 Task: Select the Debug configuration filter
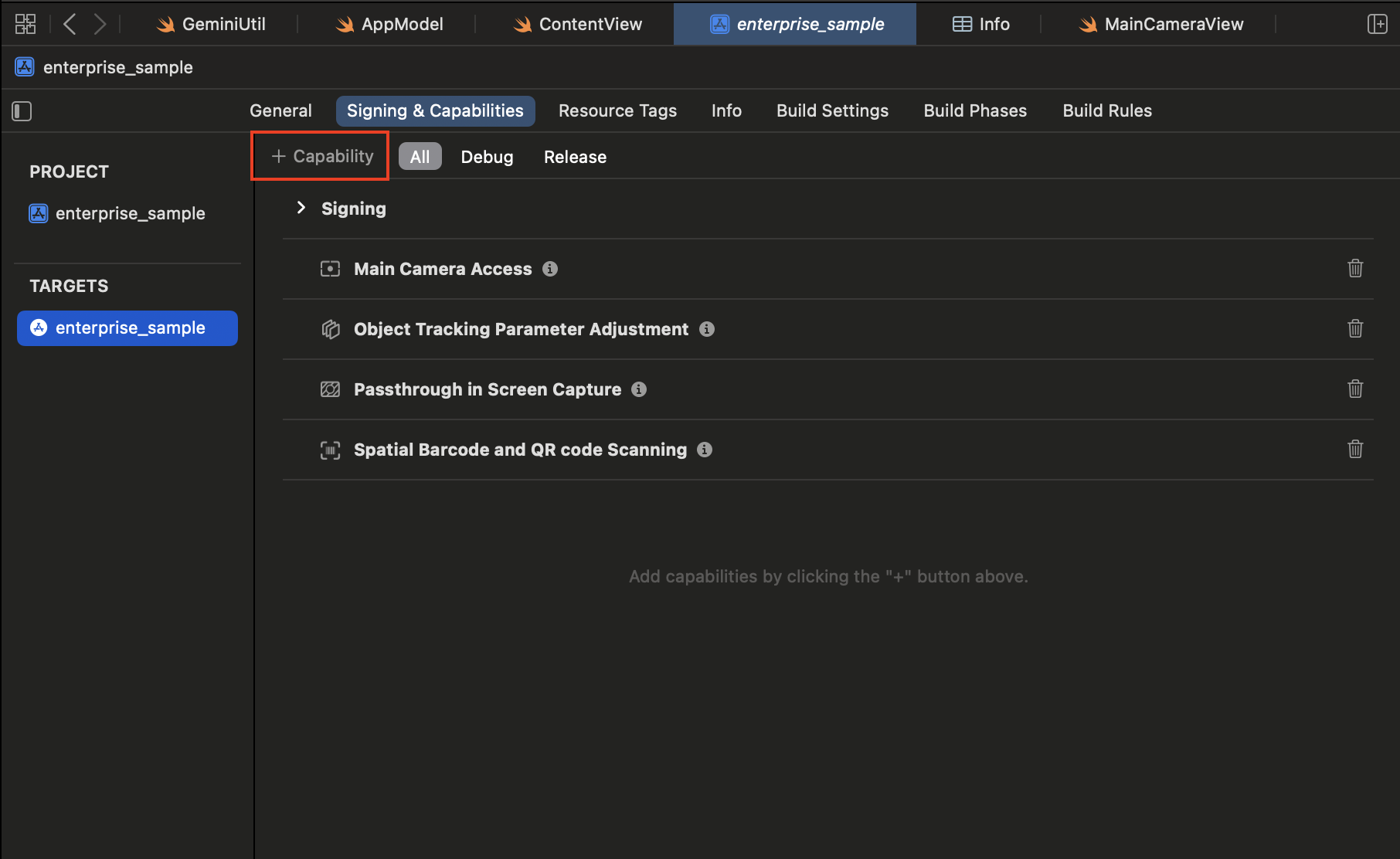487,157
